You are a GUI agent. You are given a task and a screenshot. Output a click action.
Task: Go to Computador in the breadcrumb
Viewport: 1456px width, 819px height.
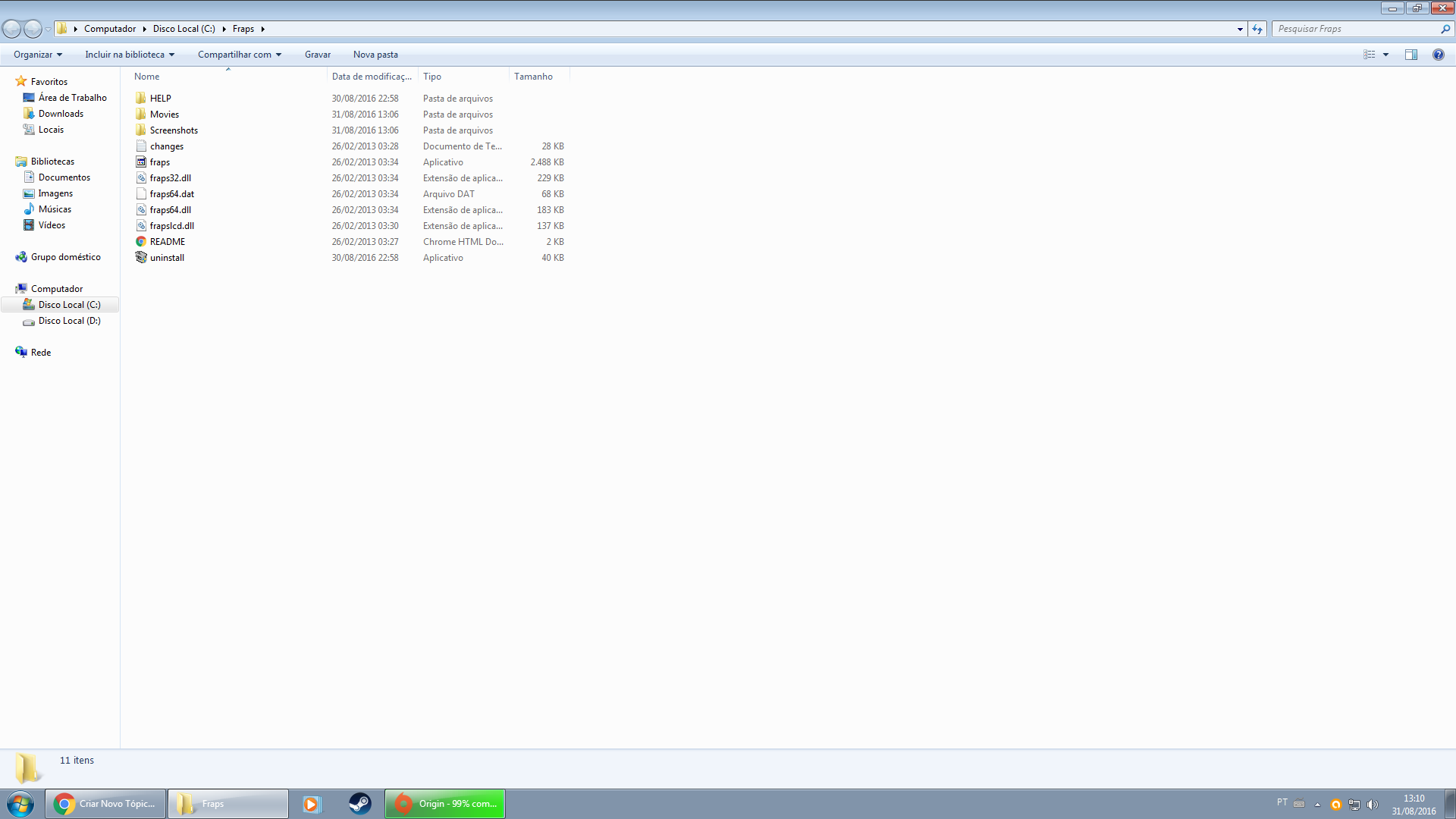coord(110,29)
